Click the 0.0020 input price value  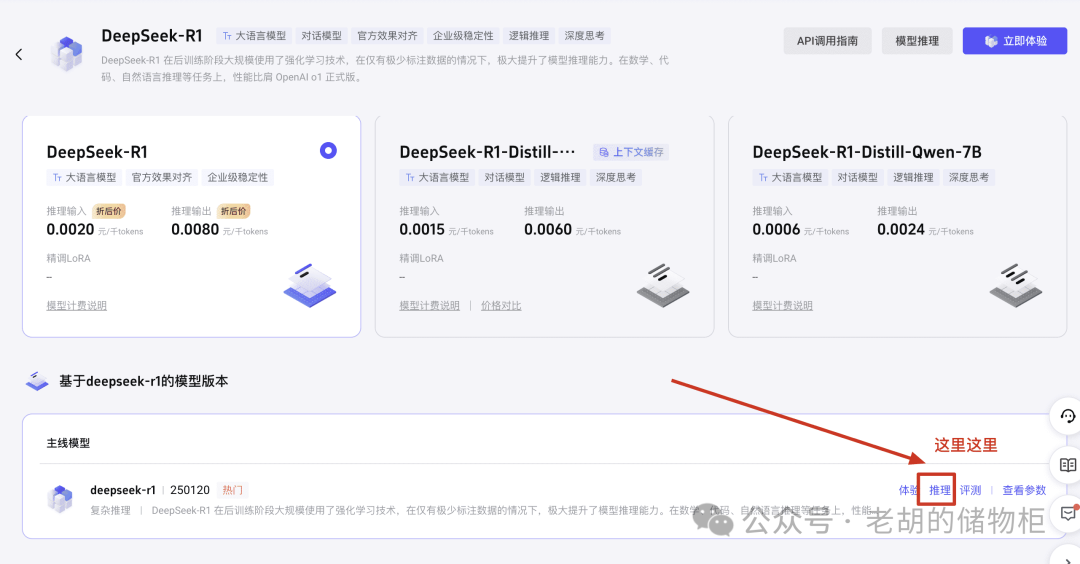click(x=70, y=229)
